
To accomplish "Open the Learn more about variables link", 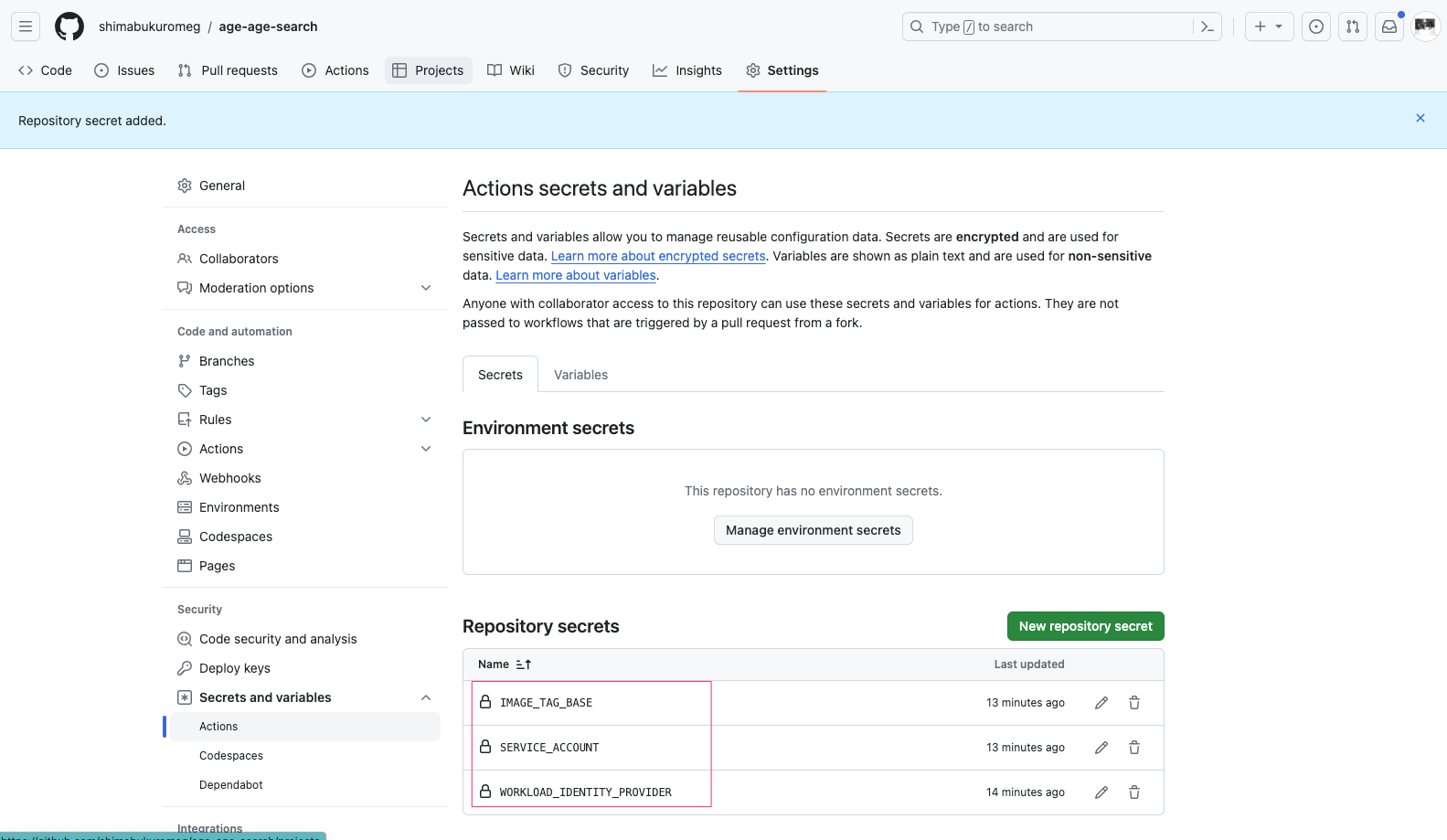I will tap(576, 275).
